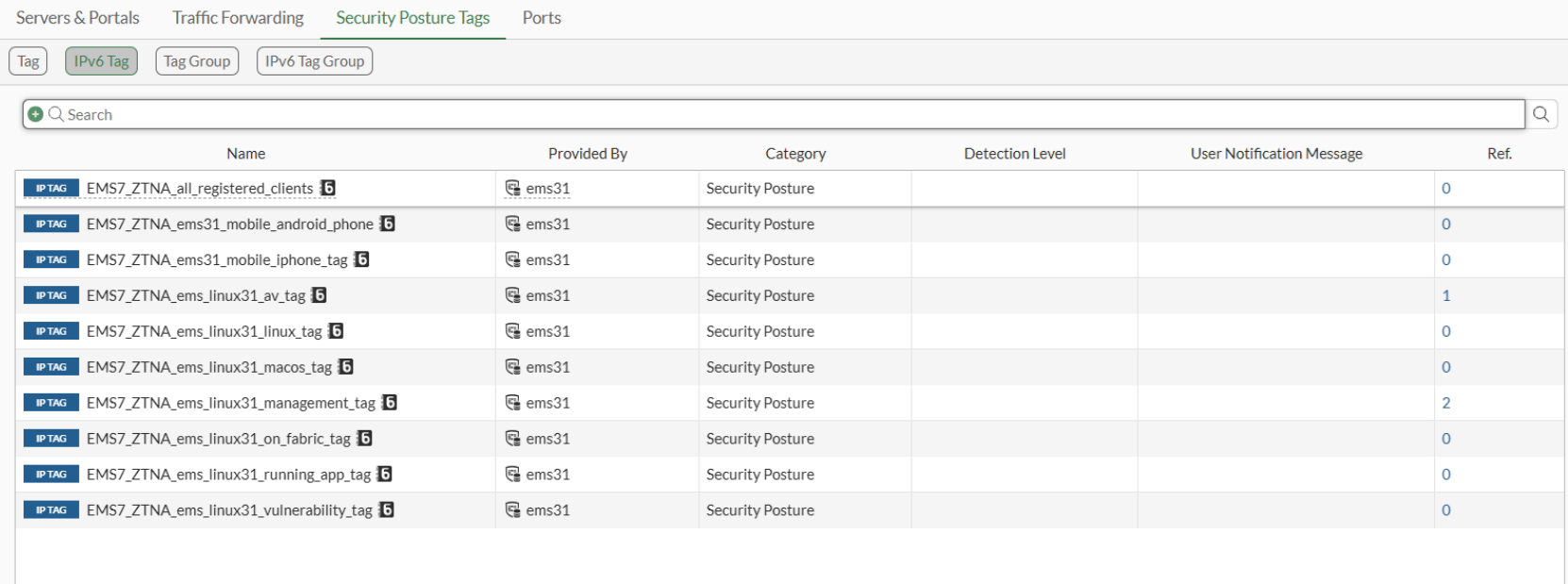
Task: Open reference count 2 for management_tag
Action: [1445, 403]
